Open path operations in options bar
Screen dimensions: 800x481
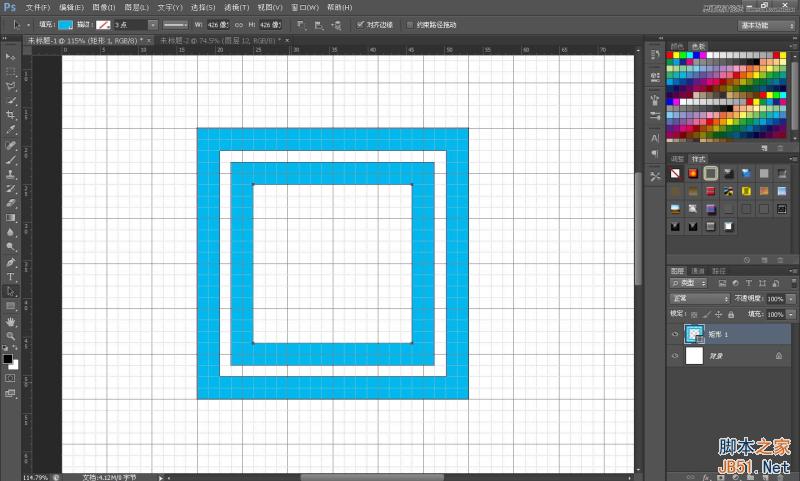[301, 24]
